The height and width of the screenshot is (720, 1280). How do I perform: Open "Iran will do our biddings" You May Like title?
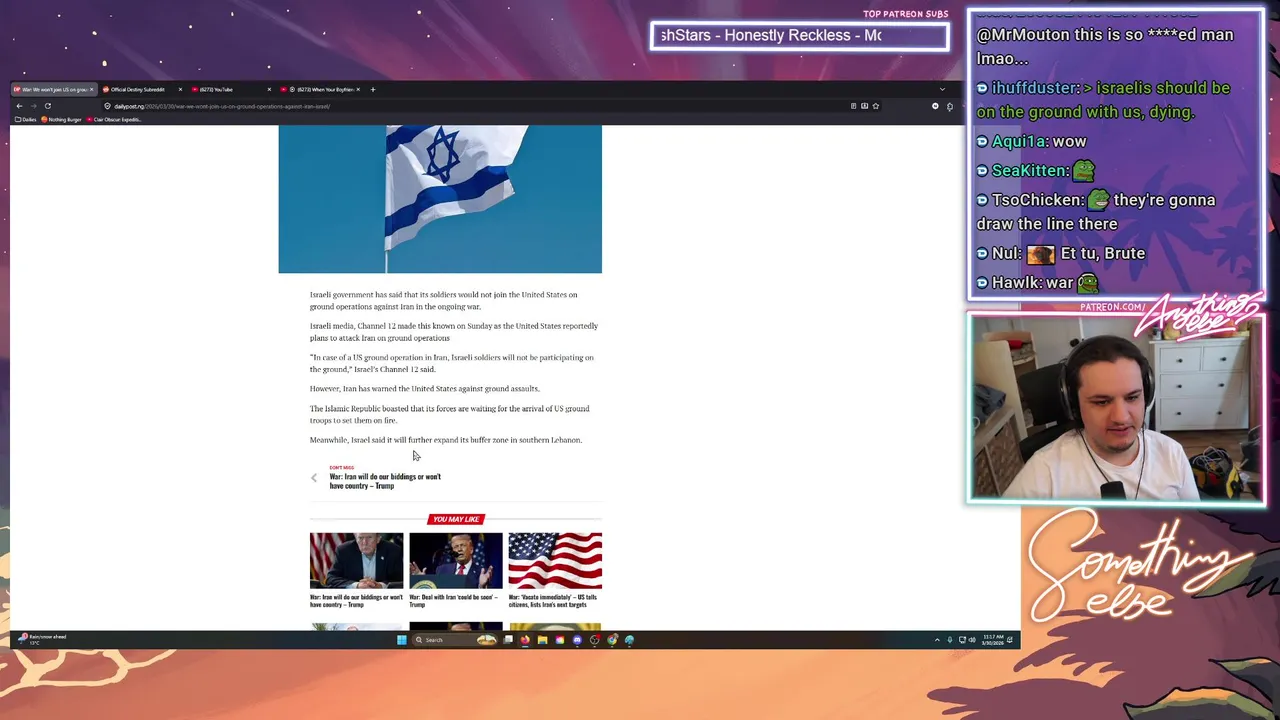[356, 601]
